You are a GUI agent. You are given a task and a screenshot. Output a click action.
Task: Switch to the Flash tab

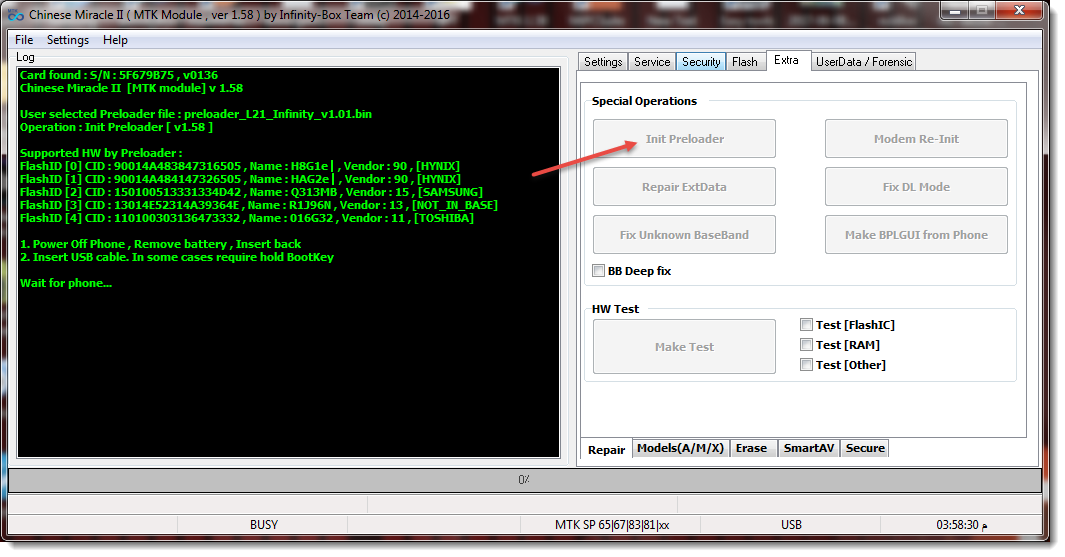[744, 62]
